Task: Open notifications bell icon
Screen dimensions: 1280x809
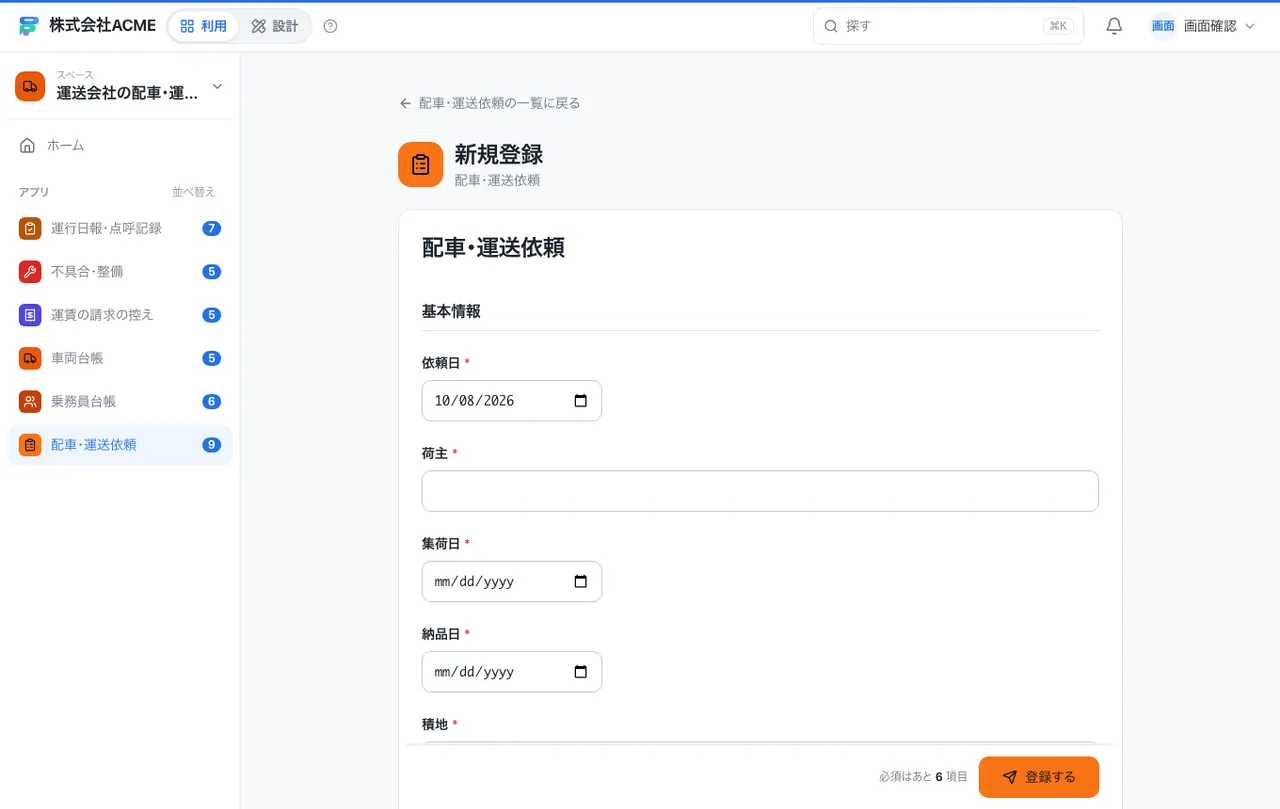Action: click(x=1114, y=26)
